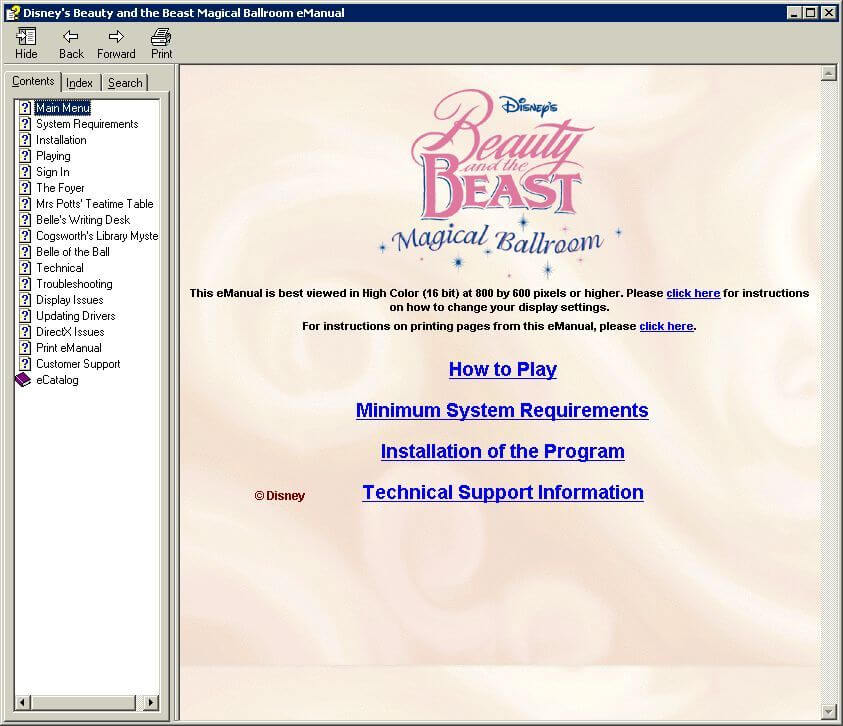The image size is (843, 726).
Task: Click the icon beside Cogsworth's Library Mystery
Action: pos(25,236)
